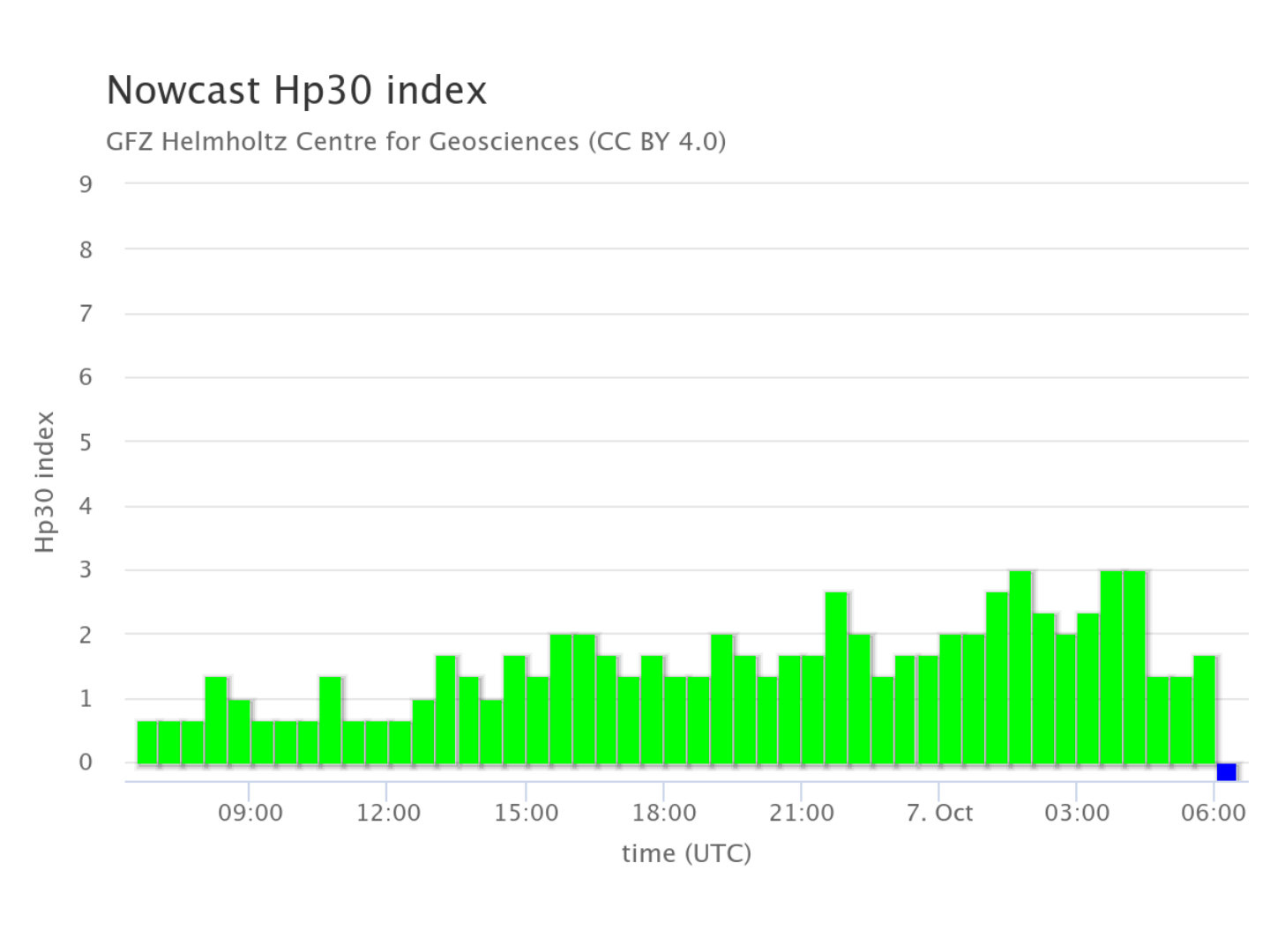Select the leftmost green bar in the chart
The image size is (1270, 952).
point(147,742)
